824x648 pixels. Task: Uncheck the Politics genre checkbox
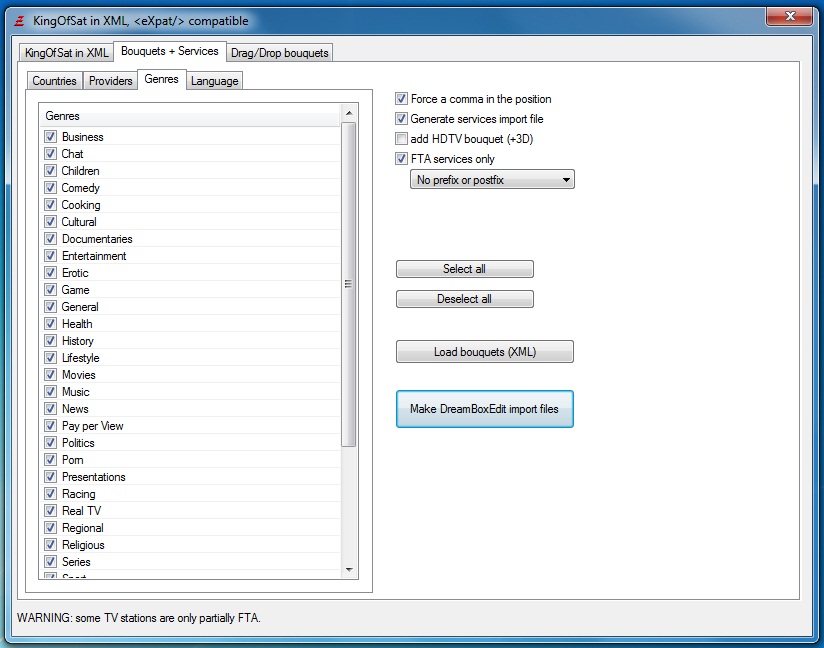coord(50,443)
